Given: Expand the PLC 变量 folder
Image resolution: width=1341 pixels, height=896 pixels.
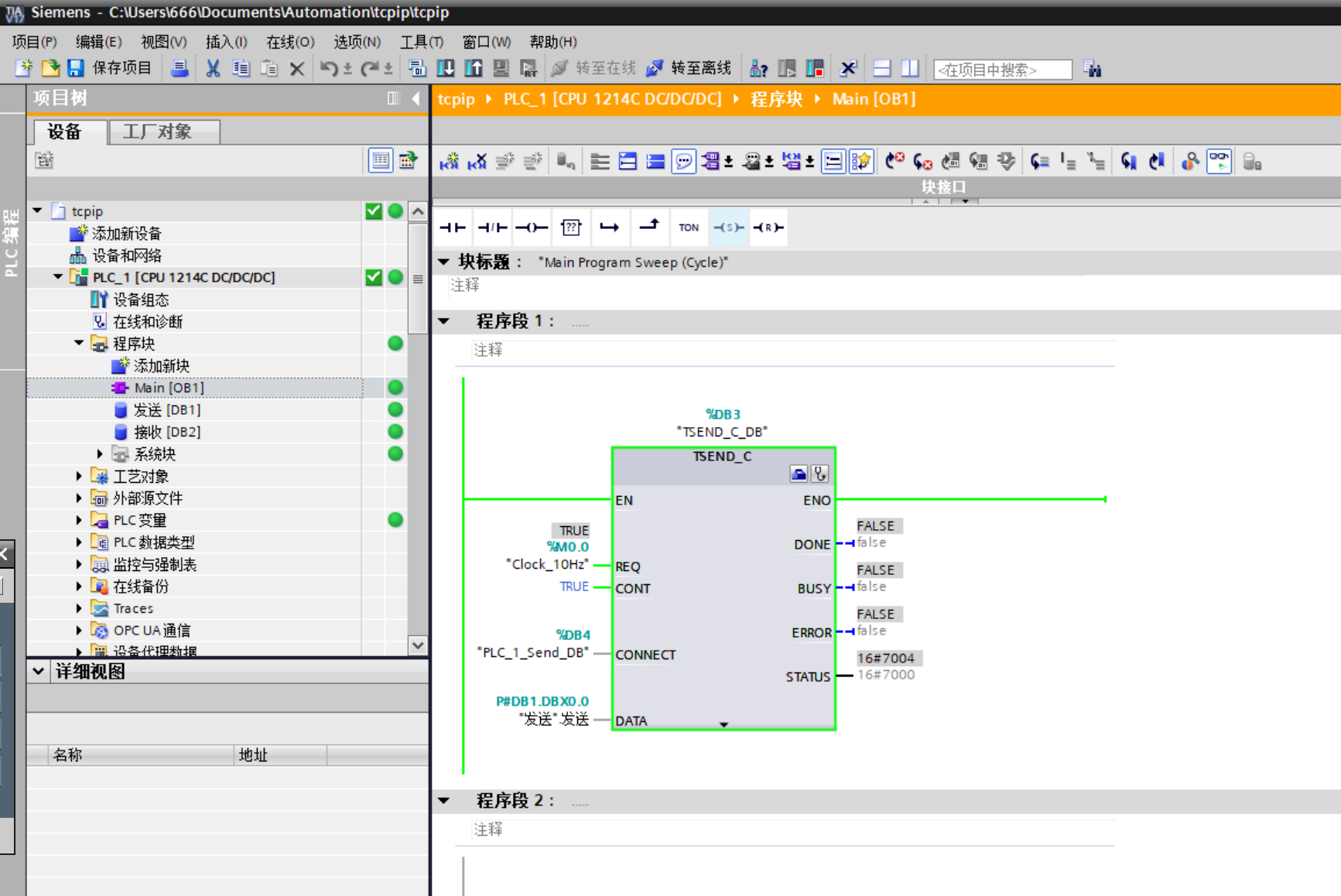Looking at the screenshot, I should 79,520.
